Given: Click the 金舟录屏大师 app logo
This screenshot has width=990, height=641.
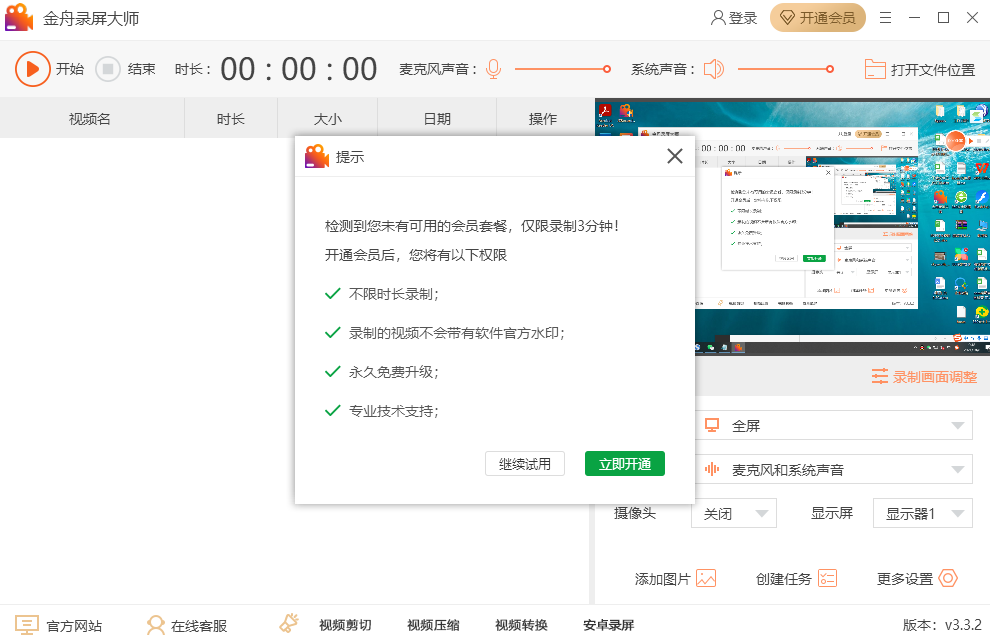Looking at the screenshot, I should click(x=19, y=18).
